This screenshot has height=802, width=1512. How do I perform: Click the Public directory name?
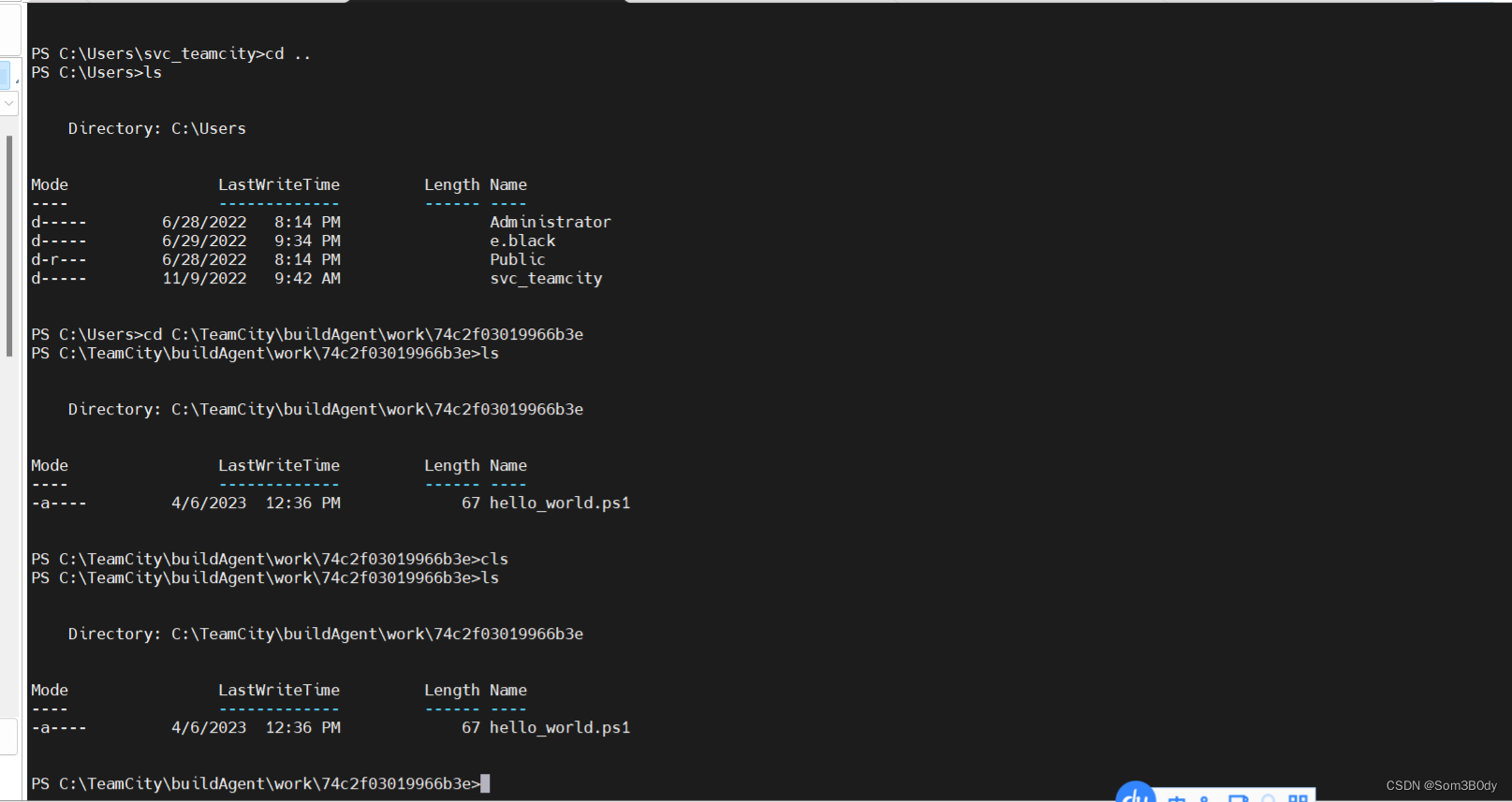[x=517, y=259]
